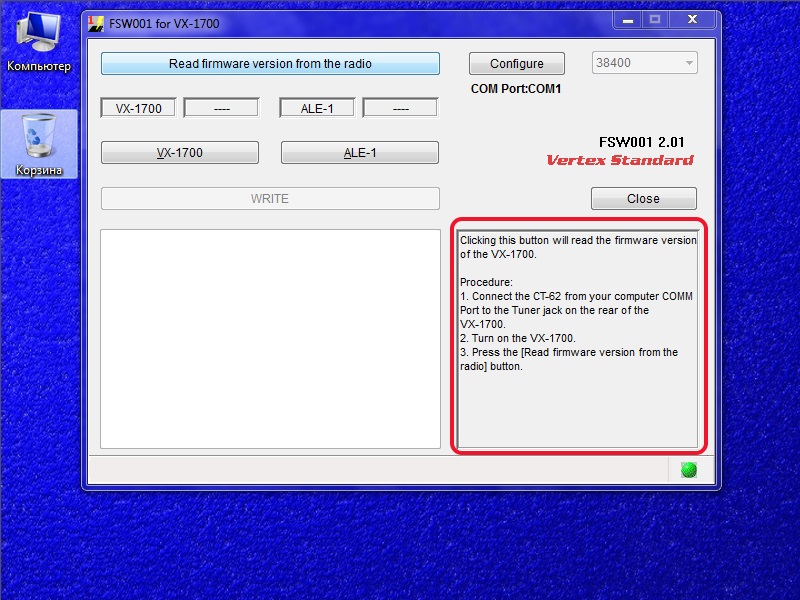This screenshot has height=600, width=800.
Task: Select the ALE-1 firmware file button
Action: point(360,153)
